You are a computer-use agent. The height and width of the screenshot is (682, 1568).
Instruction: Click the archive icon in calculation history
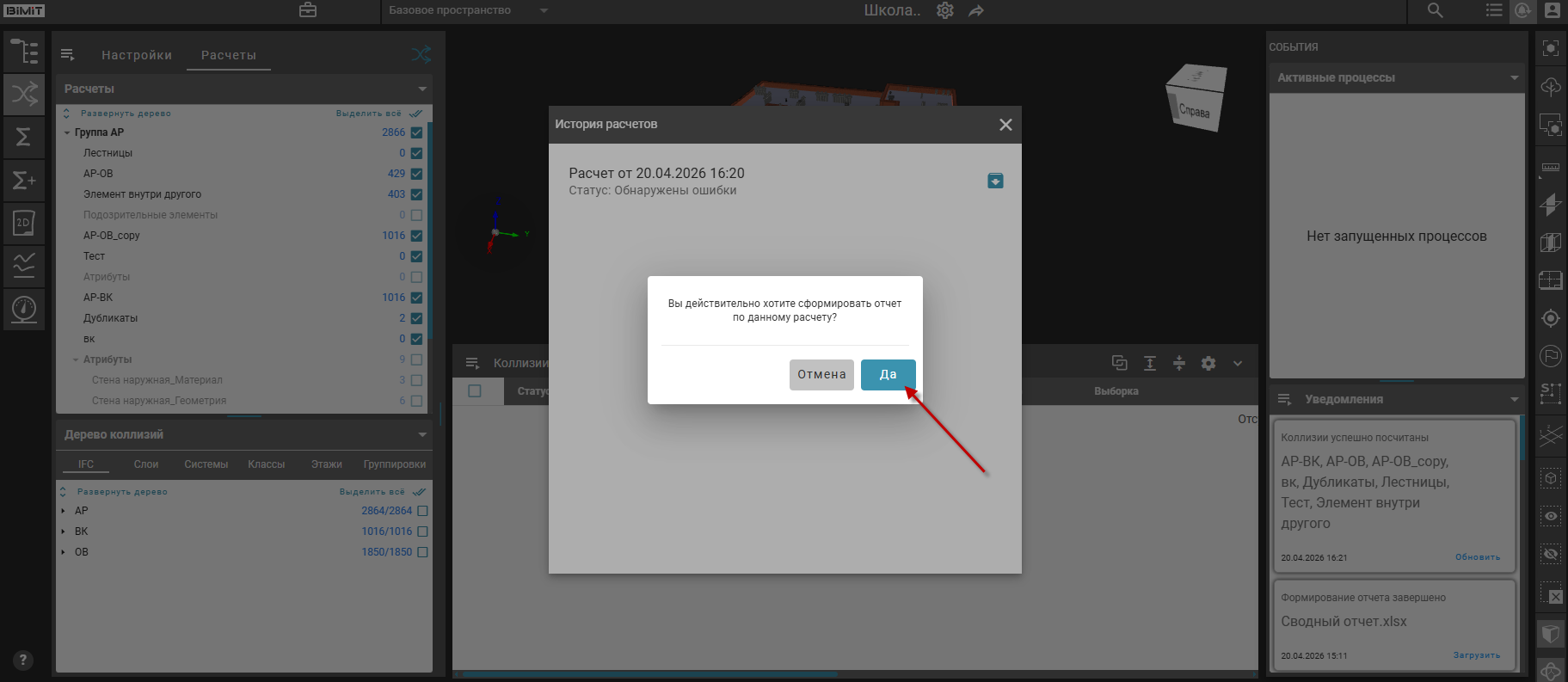995,181
